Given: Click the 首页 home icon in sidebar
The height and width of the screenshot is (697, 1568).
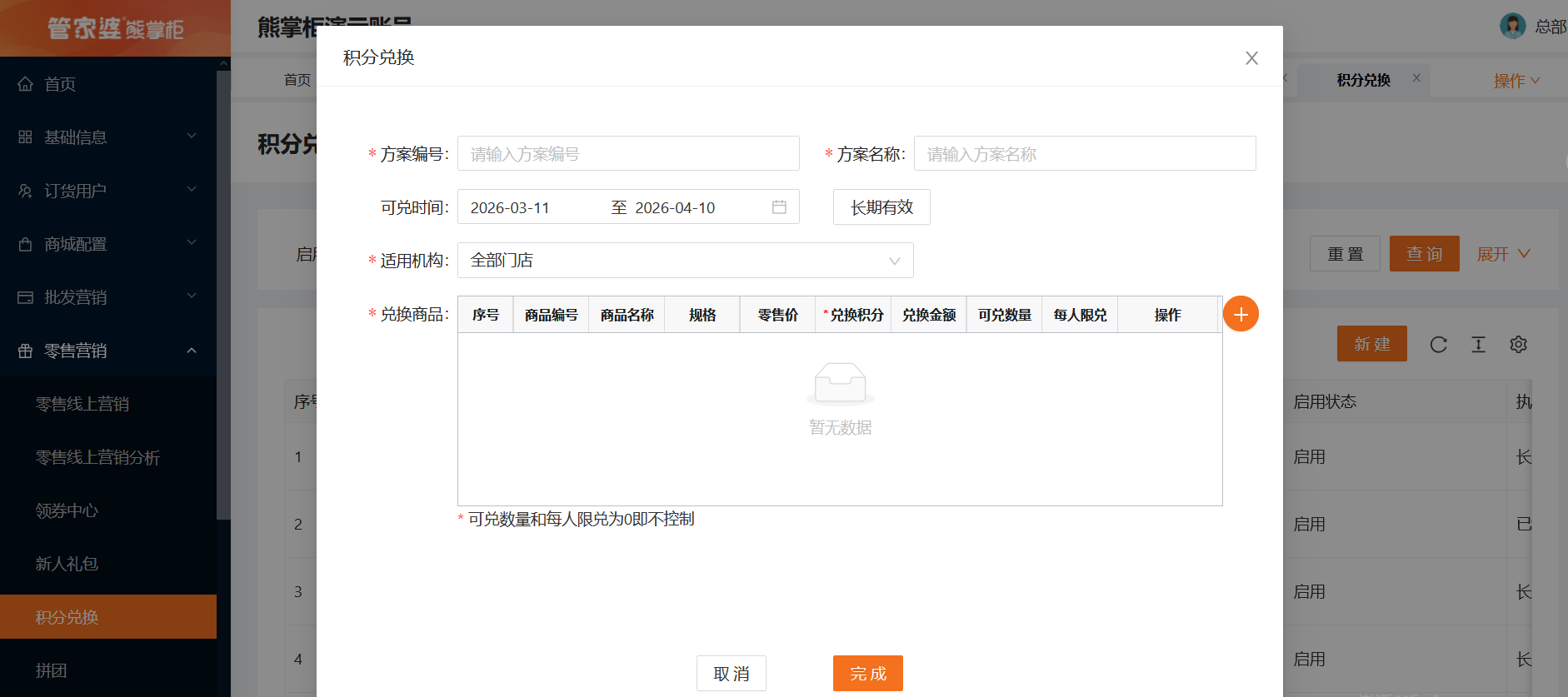Looking at the screenshot, I should pyautogui.click(x=26, y=84).
